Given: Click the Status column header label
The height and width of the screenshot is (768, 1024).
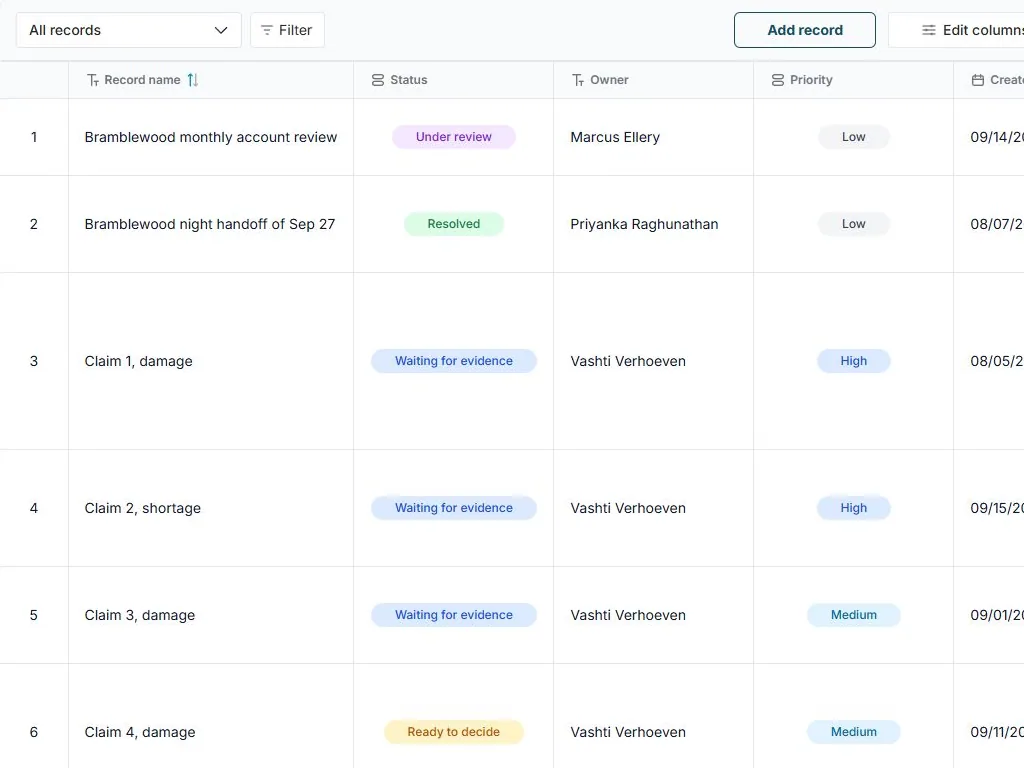Looking at the screenshot, I should 409,80.
